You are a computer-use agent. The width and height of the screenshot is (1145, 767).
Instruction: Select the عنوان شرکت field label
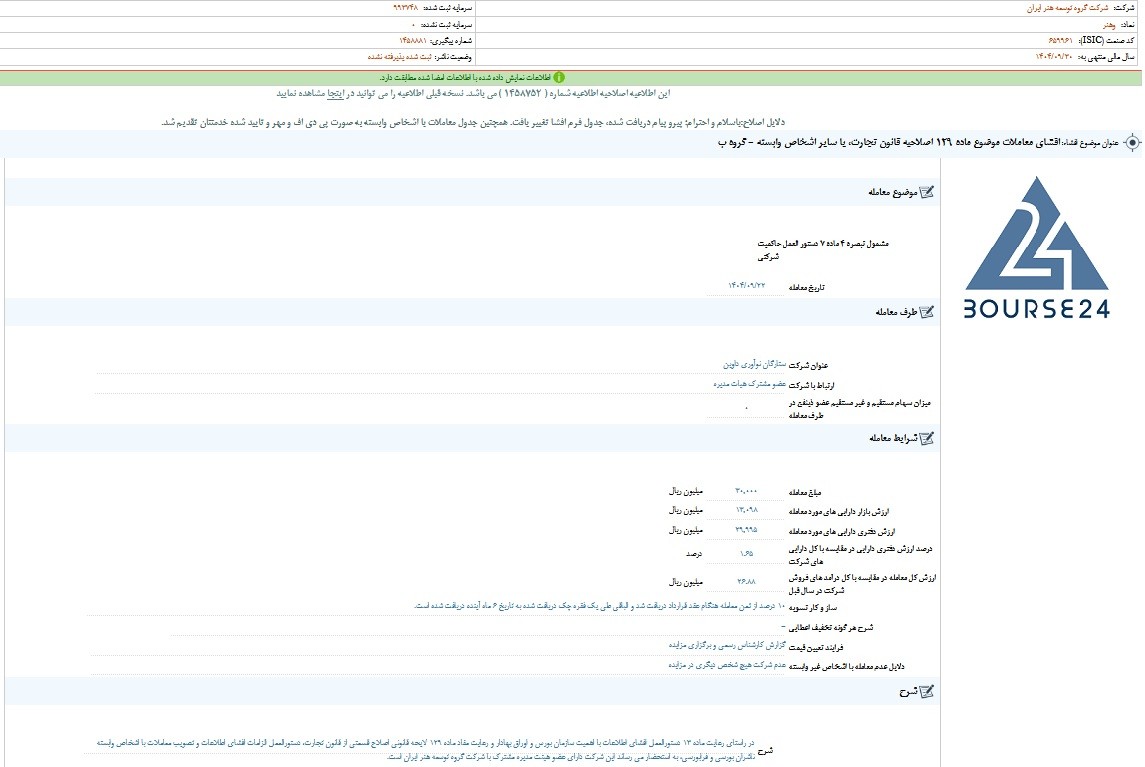[x=808, y=365]
